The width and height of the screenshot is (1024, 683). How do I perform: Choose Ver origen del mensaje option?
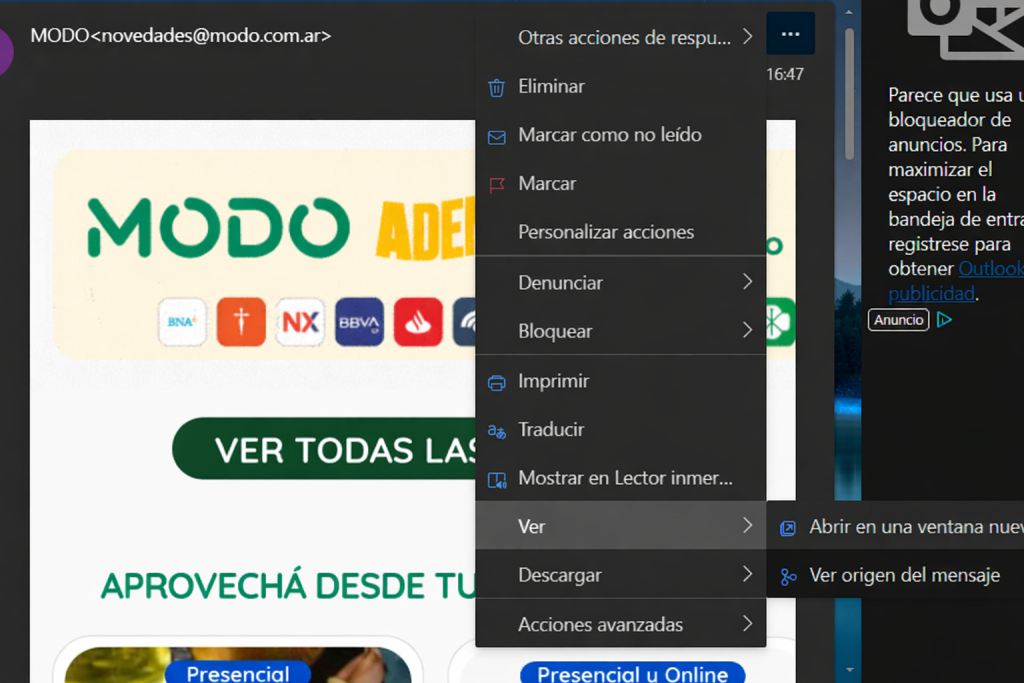coord(904,575)
